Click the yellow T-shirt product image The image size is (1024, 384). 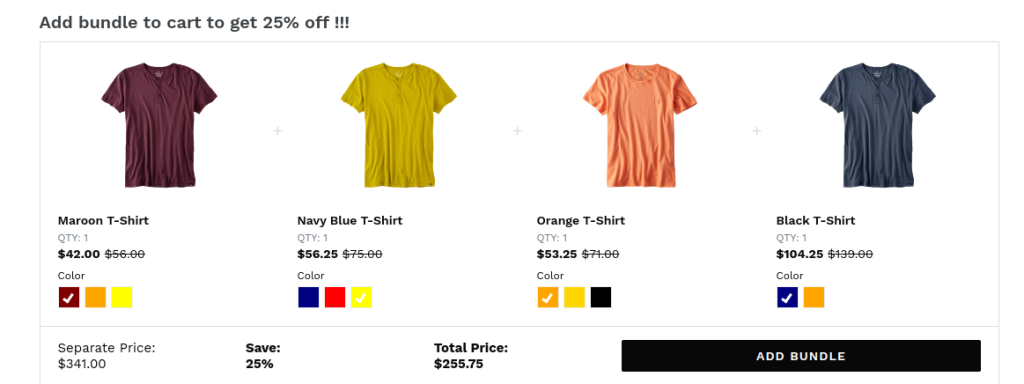point(398,125)
